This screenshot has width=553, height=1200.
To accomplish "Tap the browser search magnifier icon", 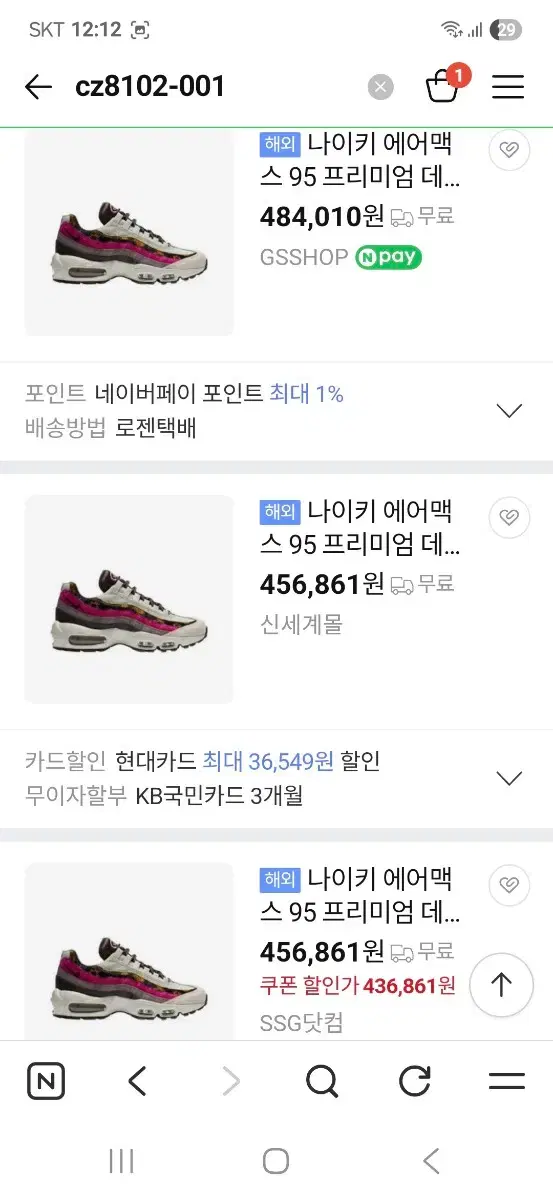I will 322,1081.
